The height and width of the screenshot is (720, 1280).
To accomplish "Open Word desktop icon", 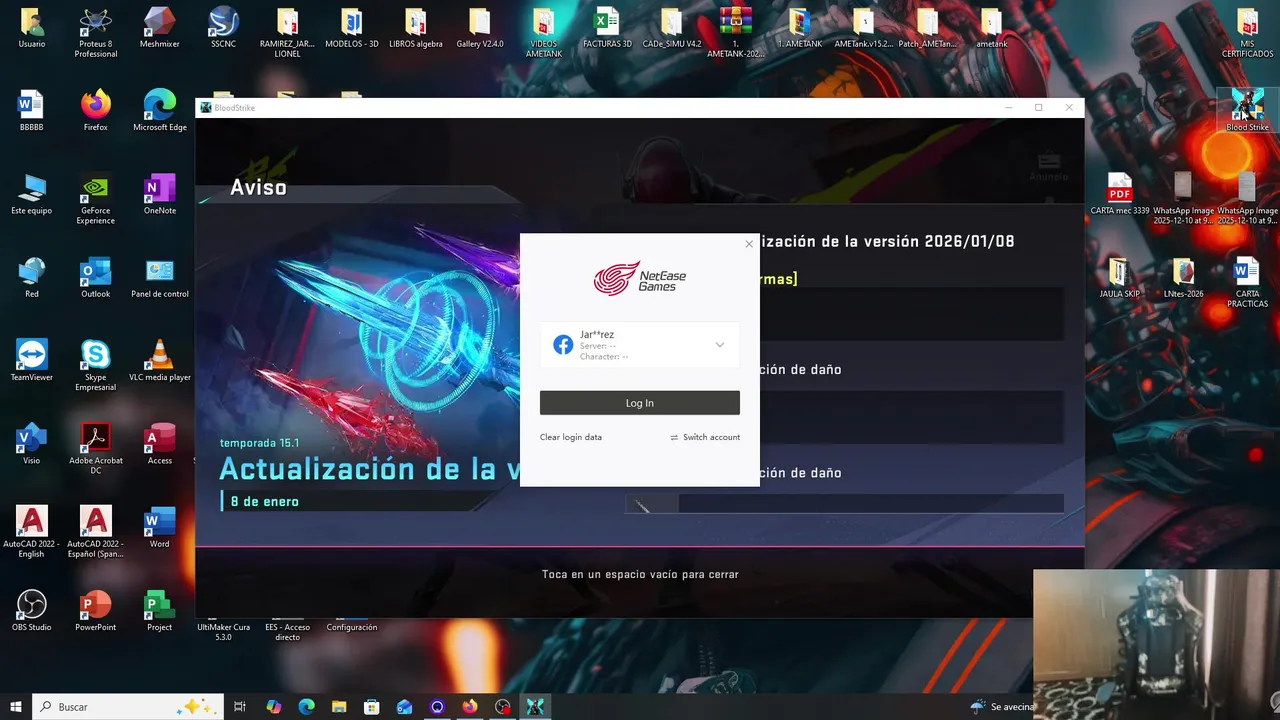I will coord(160,526).
